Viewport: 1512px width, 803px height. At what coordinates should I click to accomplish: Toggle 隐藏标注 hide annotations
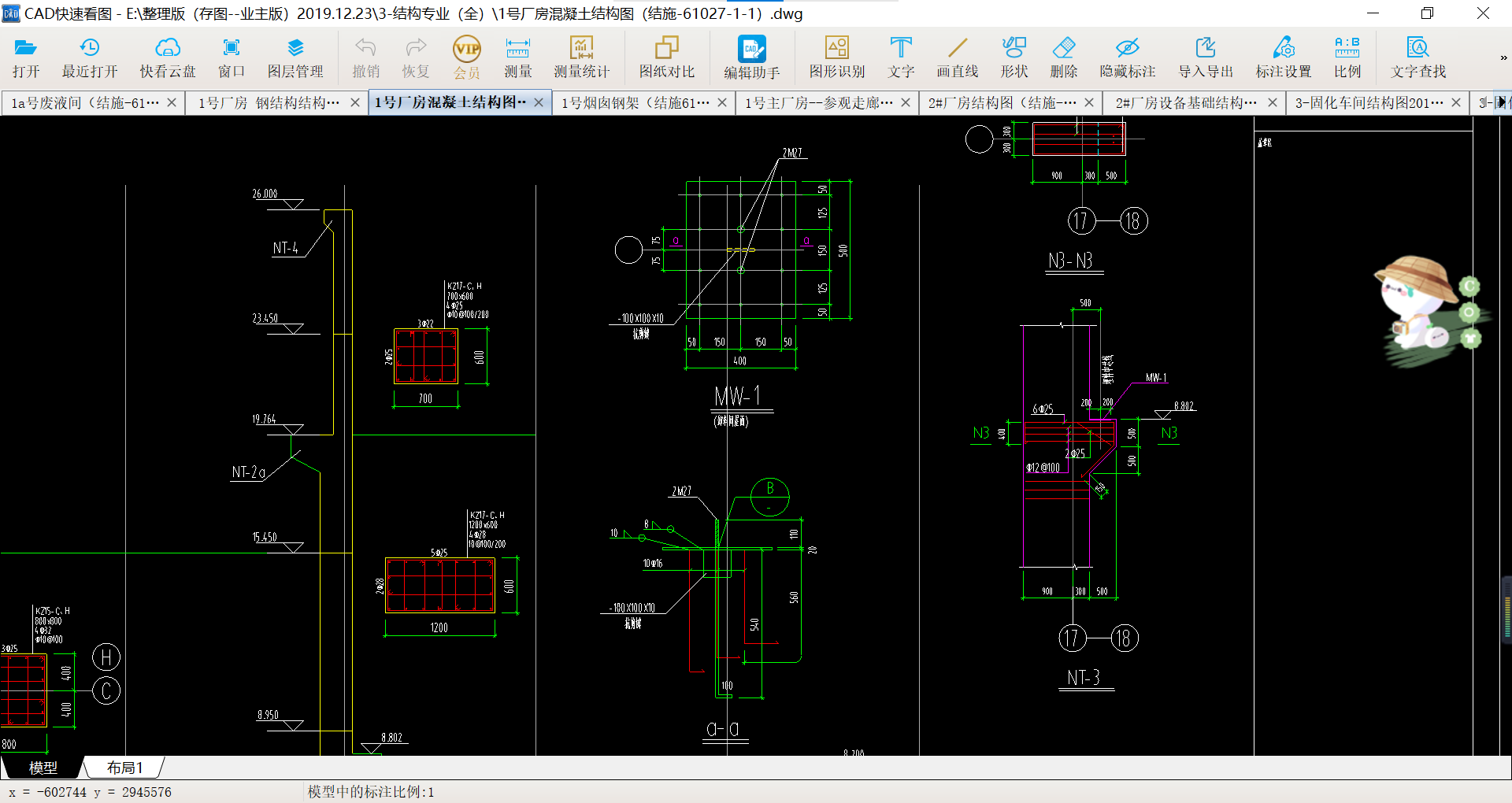coord(1128,57)
